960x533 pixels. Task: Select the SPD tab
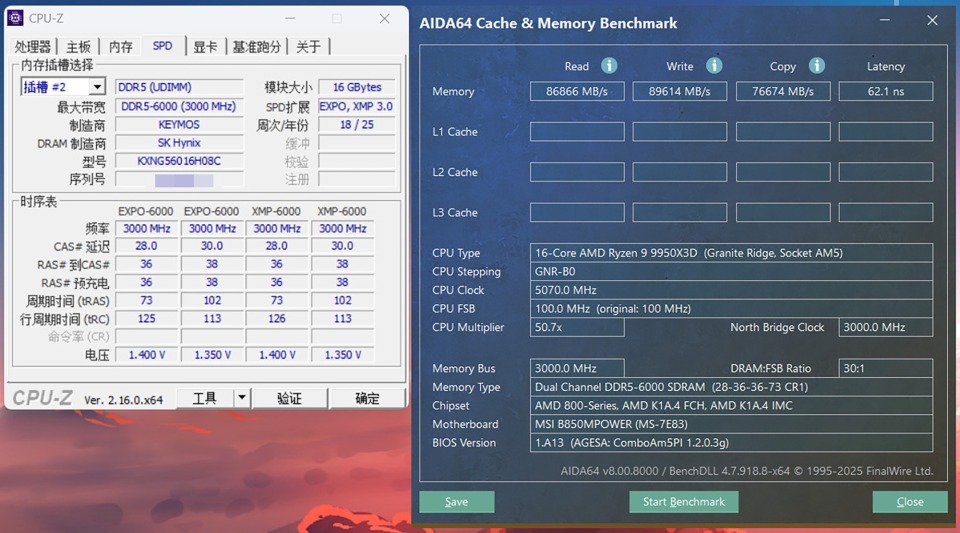[x=163, y=46]
